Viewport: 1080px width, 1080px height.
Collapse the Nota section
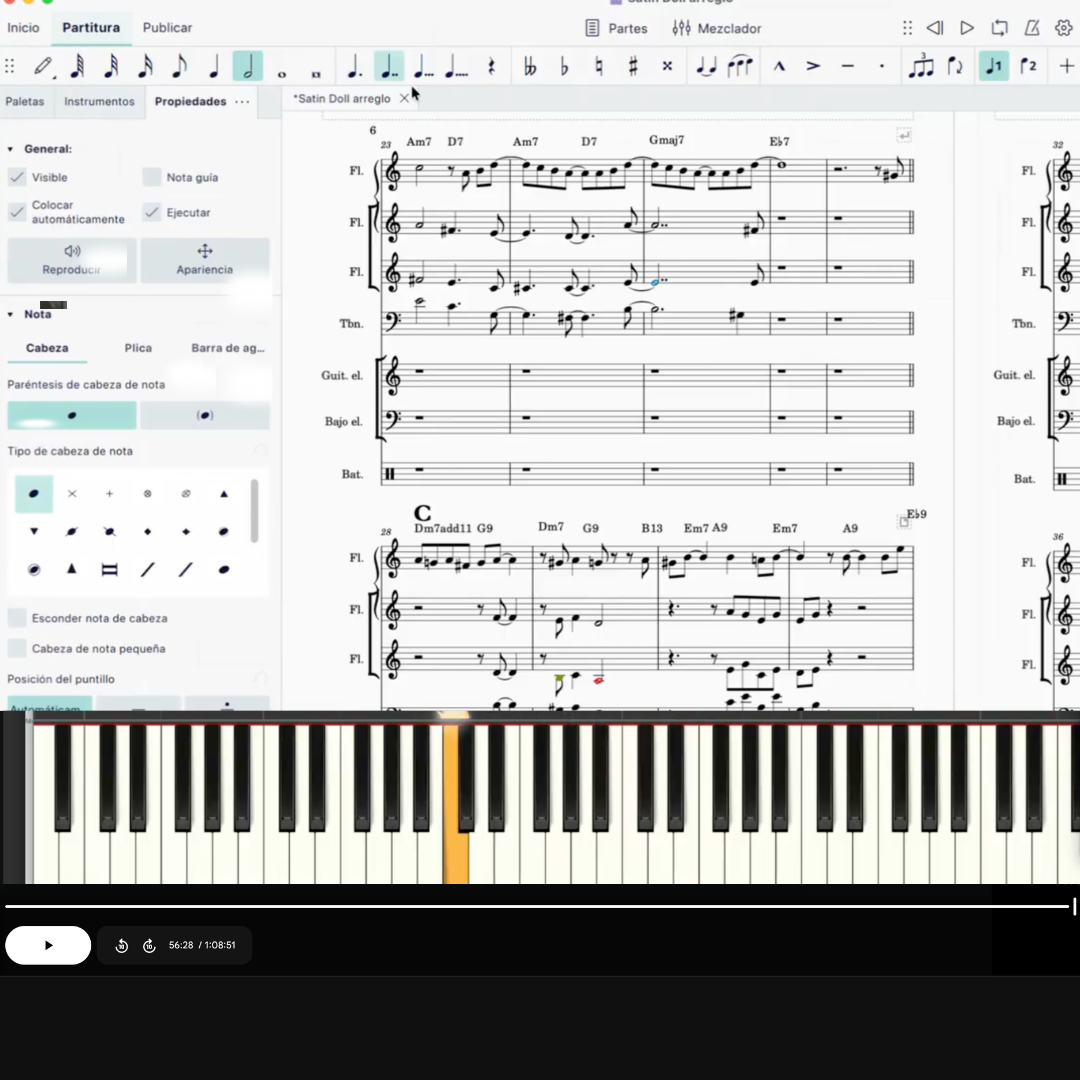pyautogui.click(x=10, y=314)
